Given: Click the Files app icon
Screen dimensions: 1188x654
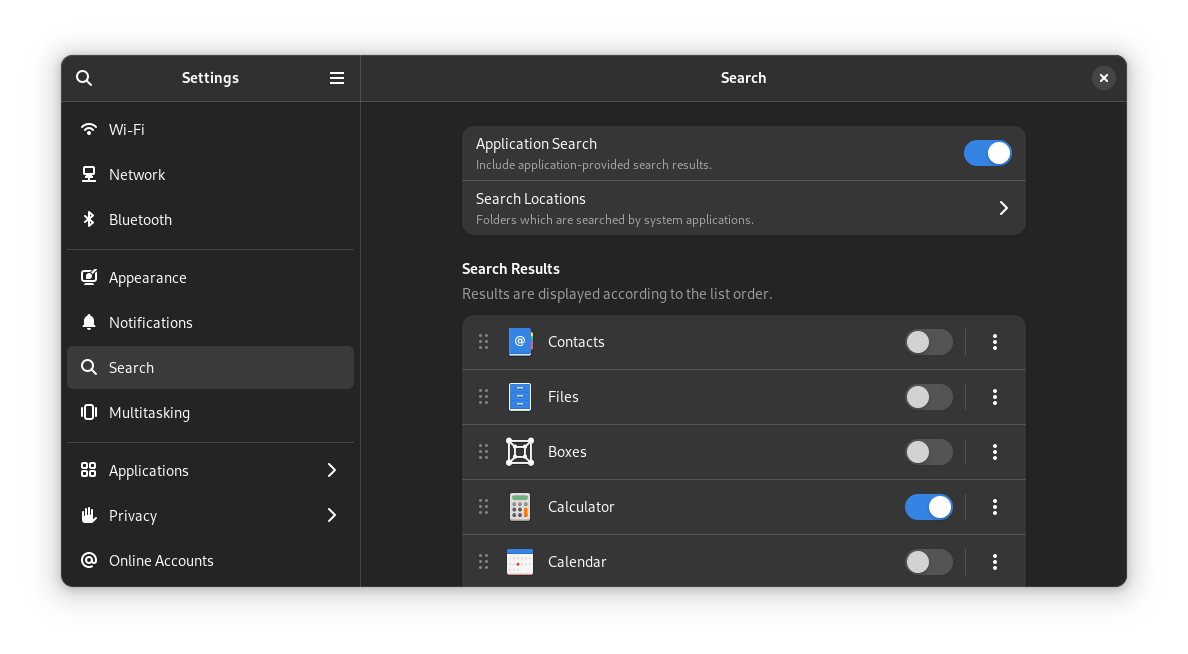Looking at the screenshot, I should [x=519, y=396].
